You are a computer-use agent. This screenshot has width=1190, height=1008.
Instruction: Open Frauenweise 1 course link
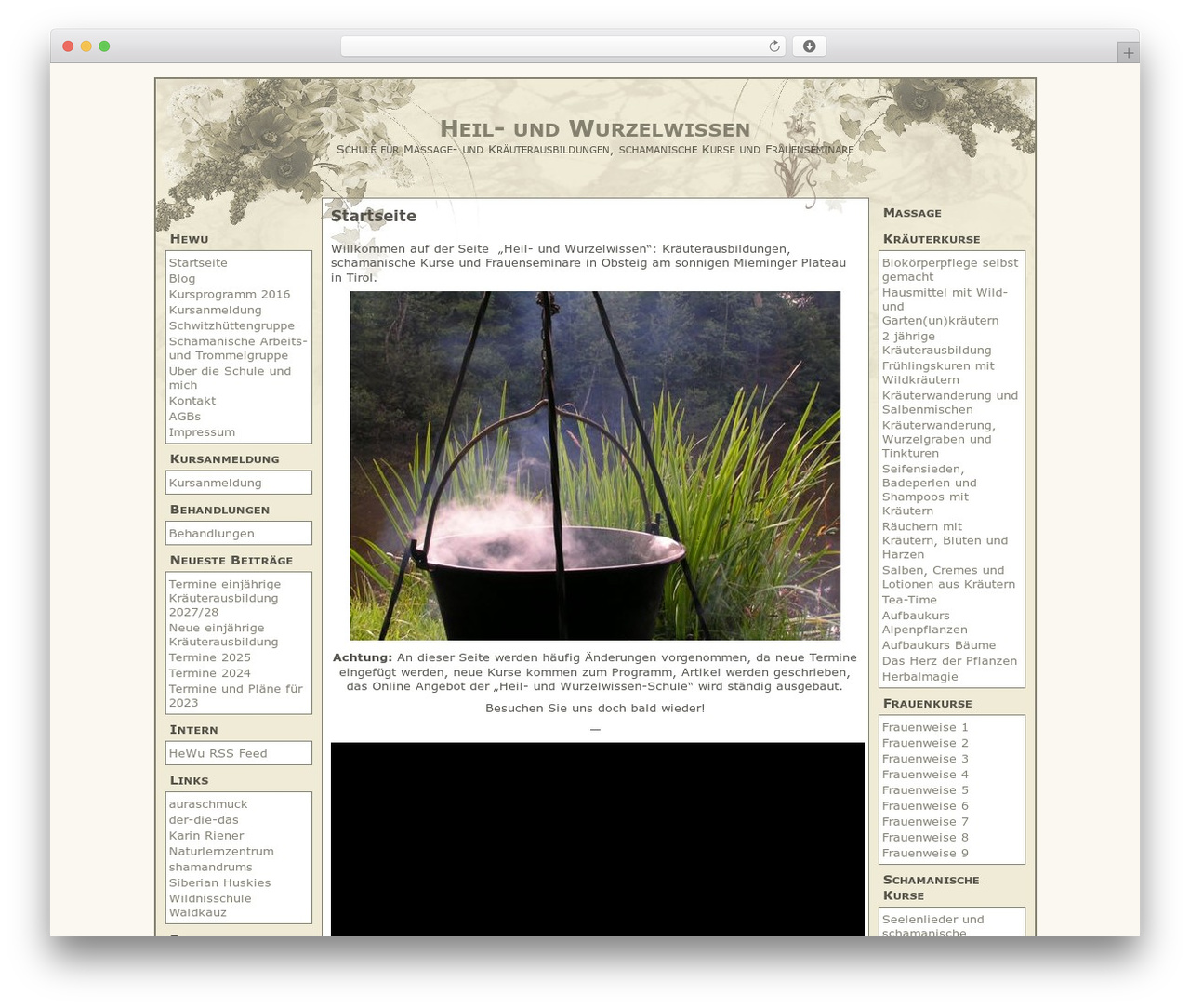(x=925, y=728)
